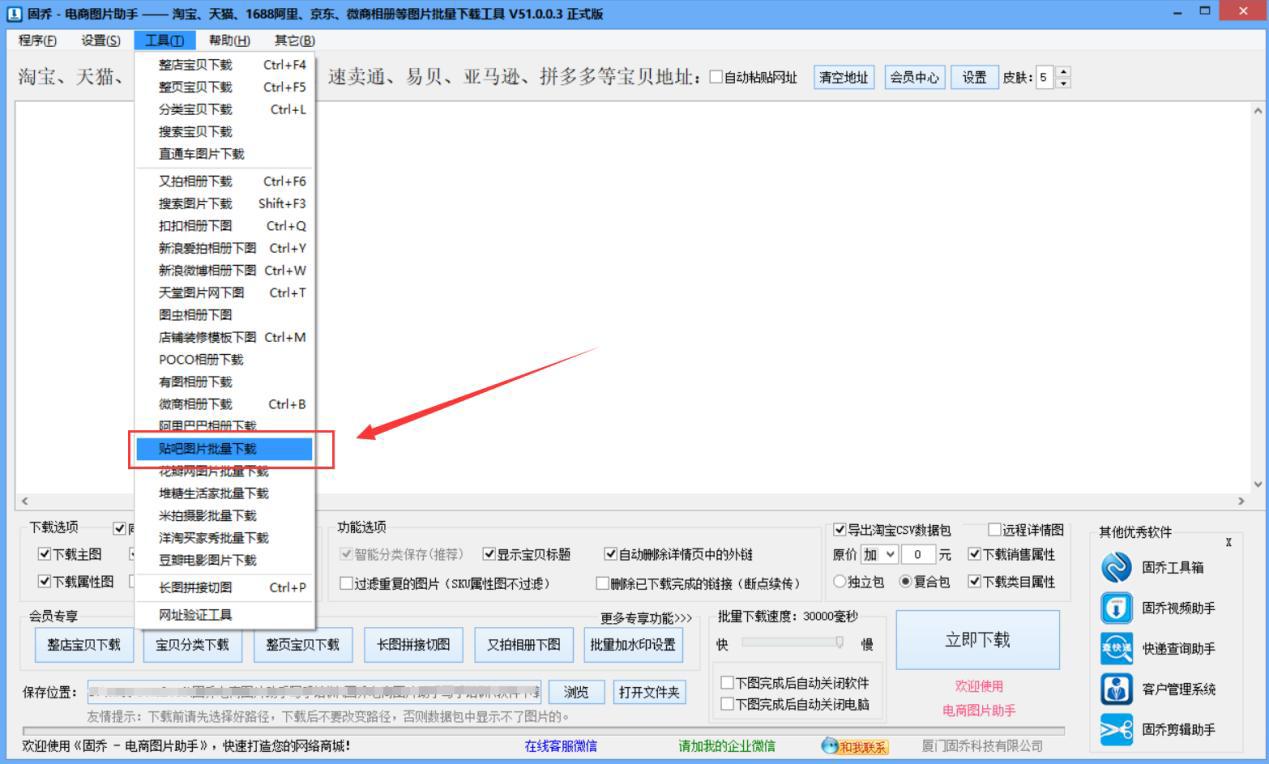1269x764 pixels.
Task: Open 固乔剪辑助手 scissors icon
Action: coord(1115,731)
